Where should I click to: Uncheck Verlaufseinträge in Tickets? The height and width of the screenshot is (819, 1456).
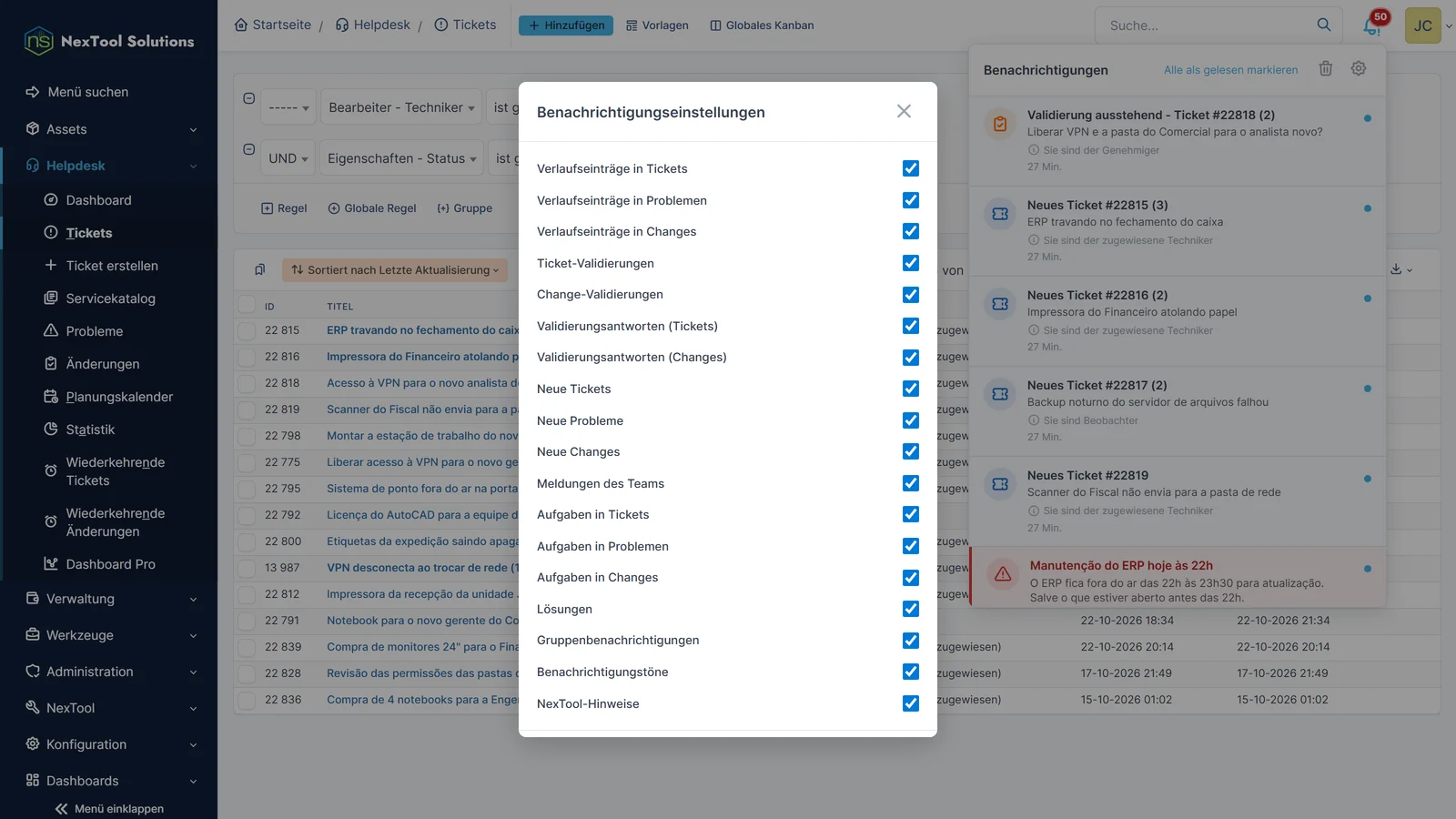911,168
